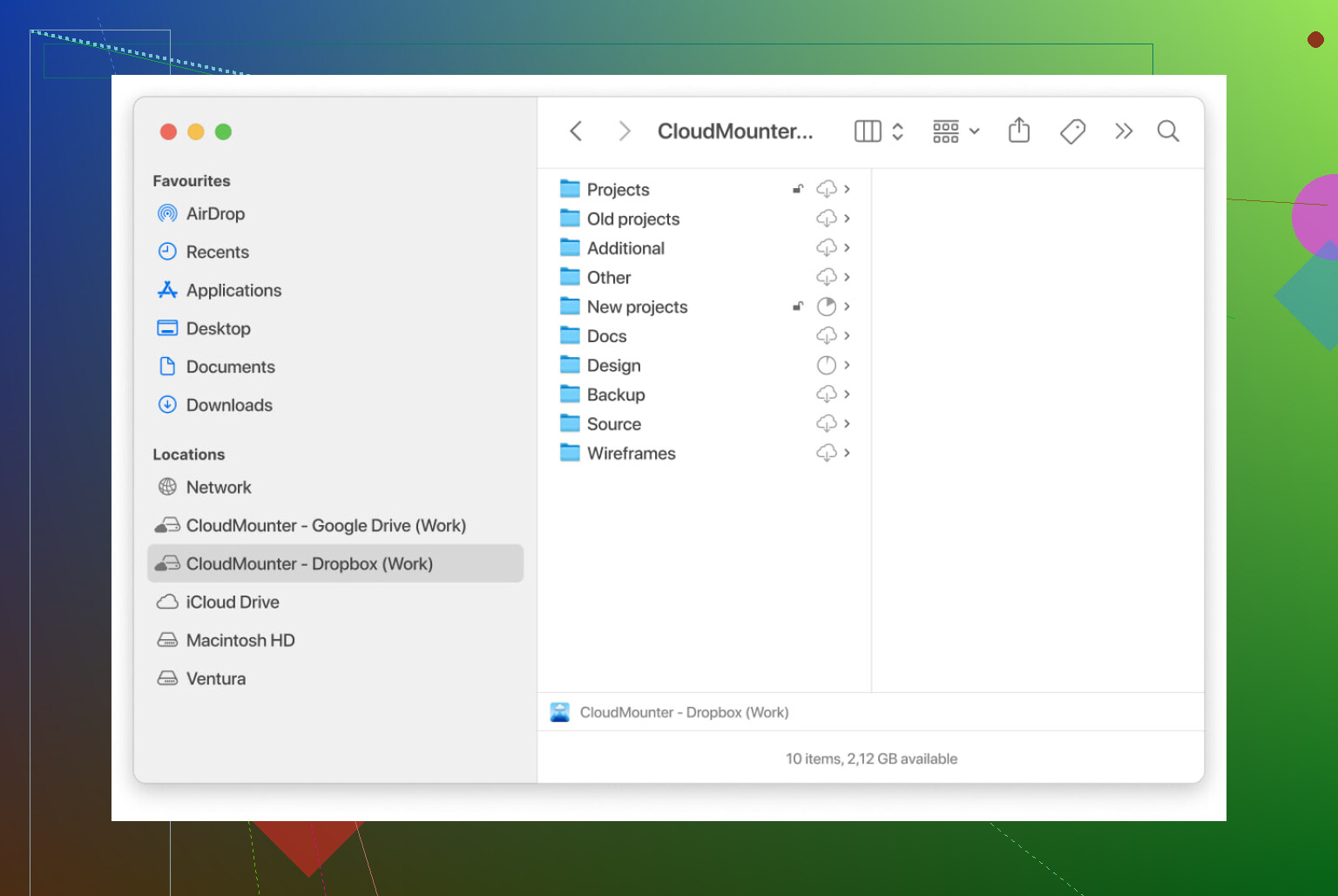The height and width of the screenshot is (896, 1338).
Task: Expand Projects with its row chevron
Action: (847, 189)
